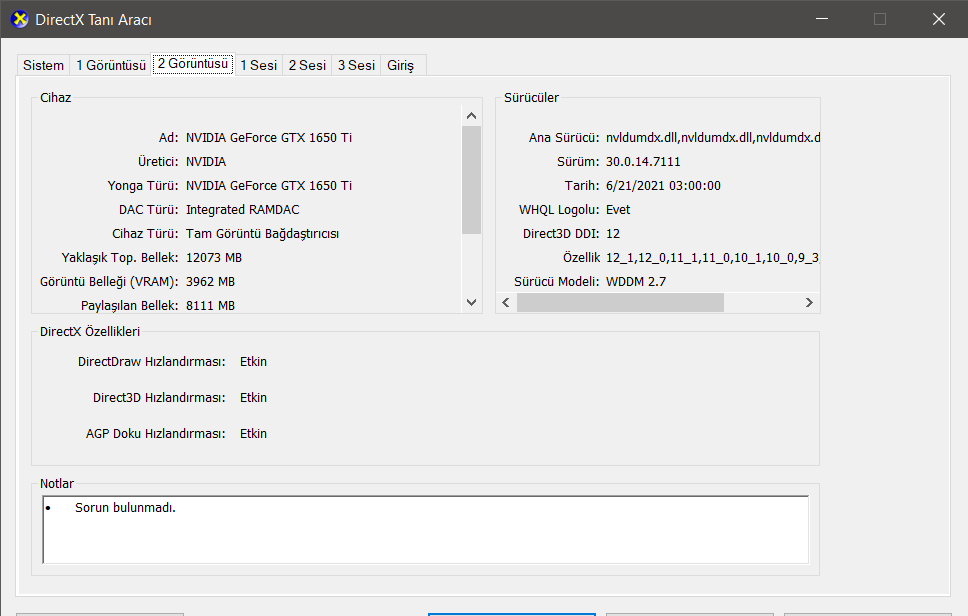Click the 'Sorun bulunmadı.' note
The height and width of the screenshot is (616, 968).
pyautogui.click(x=125, y=508)
